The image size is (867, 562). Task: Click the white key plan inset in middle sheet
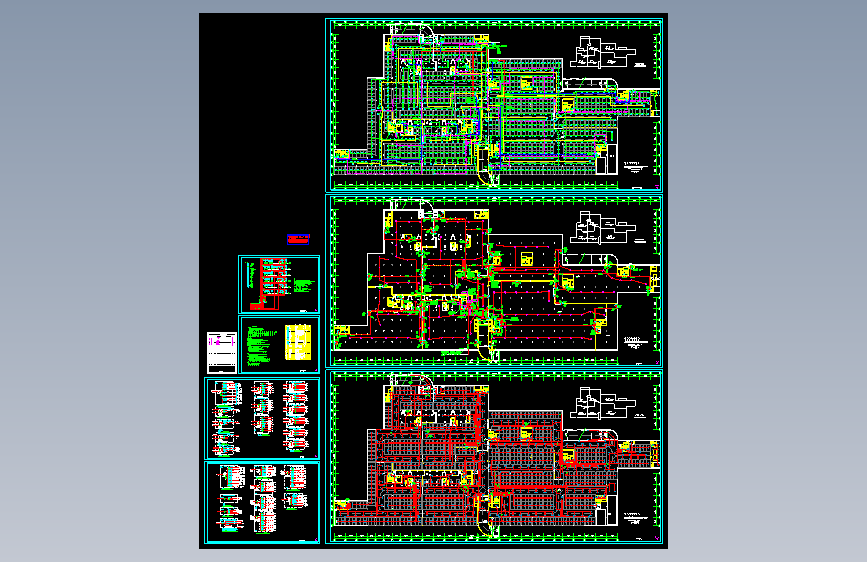point(603,227)
